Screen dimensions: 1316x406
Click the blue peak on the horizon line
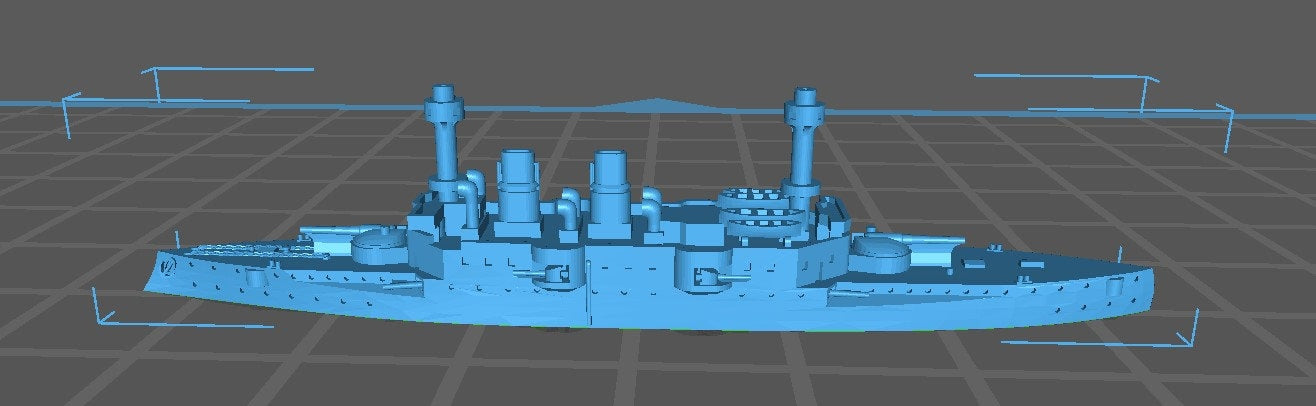[655, 101]
